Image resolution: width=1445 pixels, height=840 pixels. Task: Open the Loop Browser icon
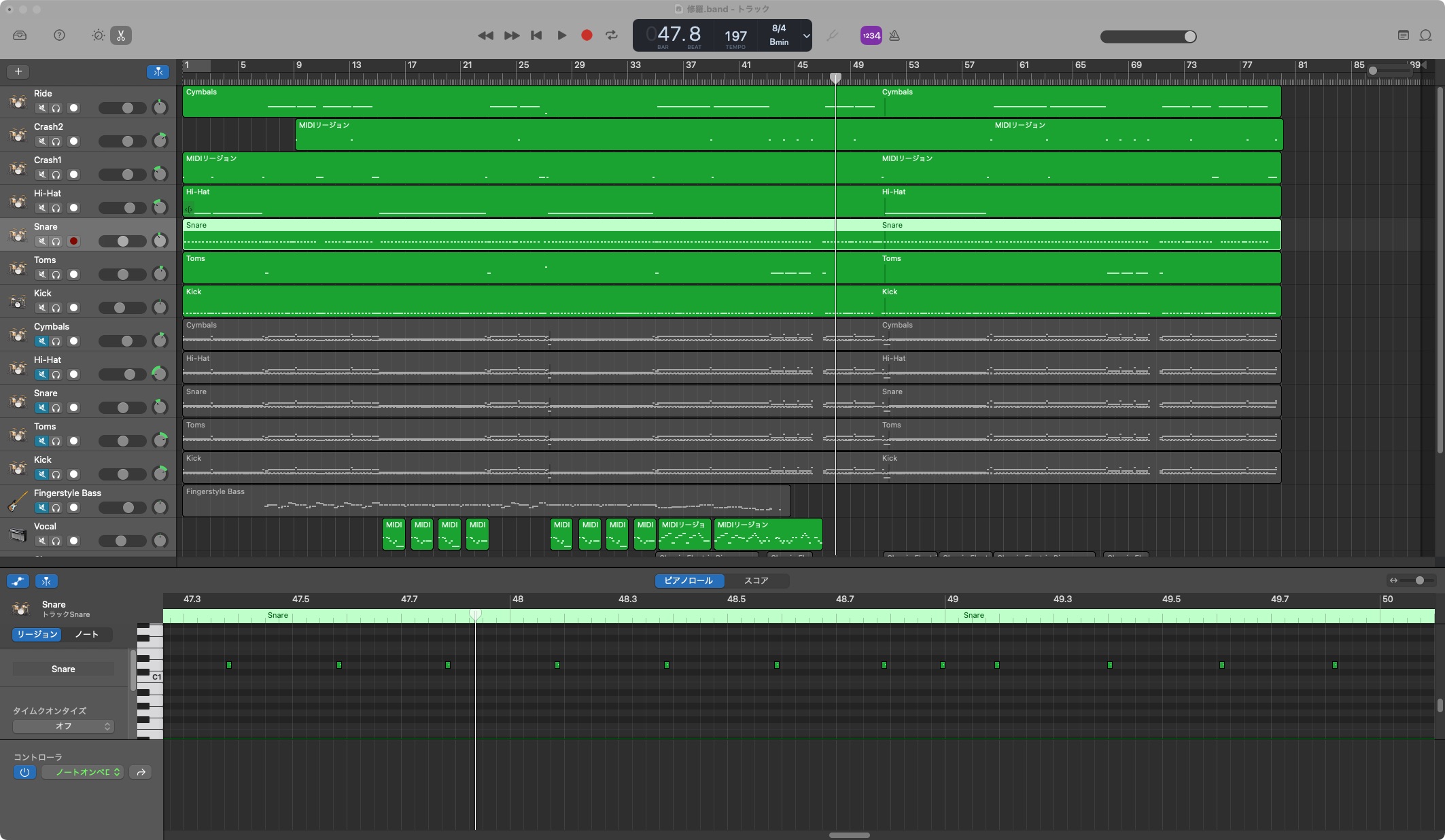point(1426,35)
